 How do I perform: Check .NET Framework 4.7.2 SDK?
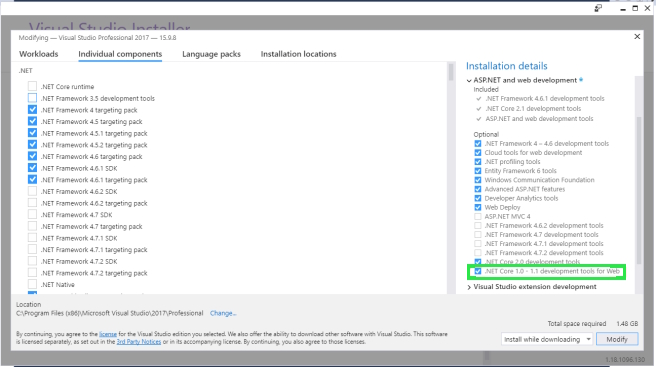(32, 261)
